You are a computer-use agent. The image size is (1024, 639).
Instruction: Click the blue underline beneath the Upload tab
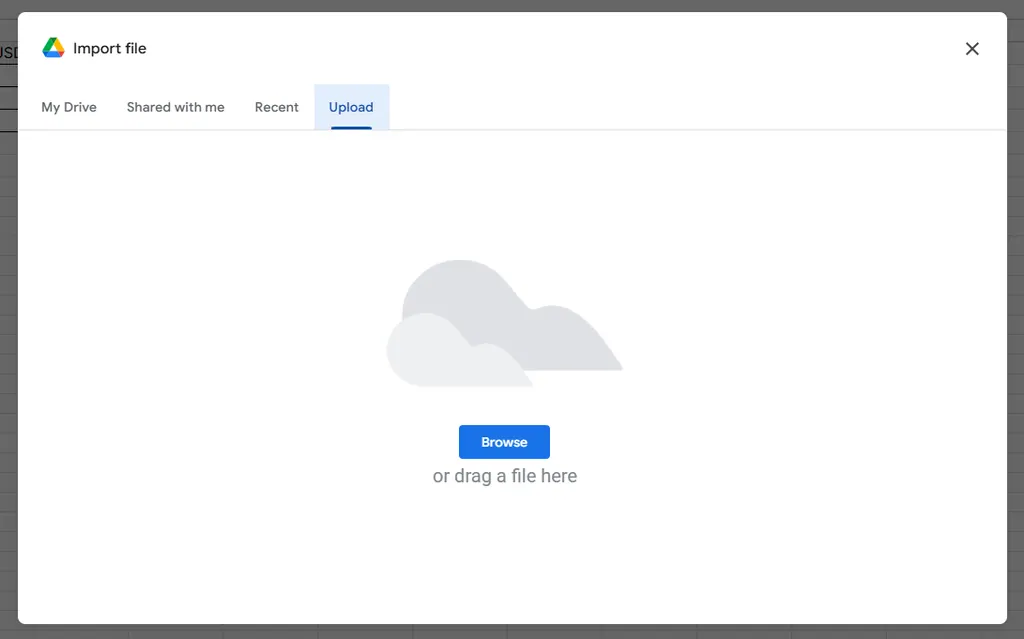click(351, 127)
